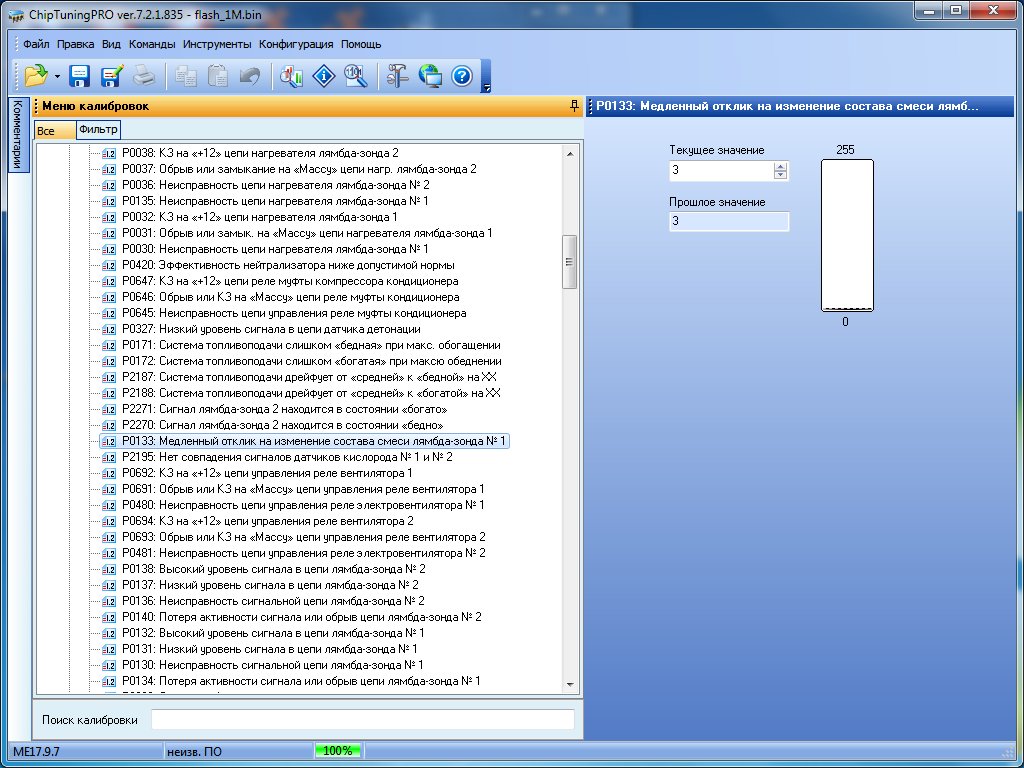
Task: Switch to the Фильтр tab
Action: (x=98, y=130)
